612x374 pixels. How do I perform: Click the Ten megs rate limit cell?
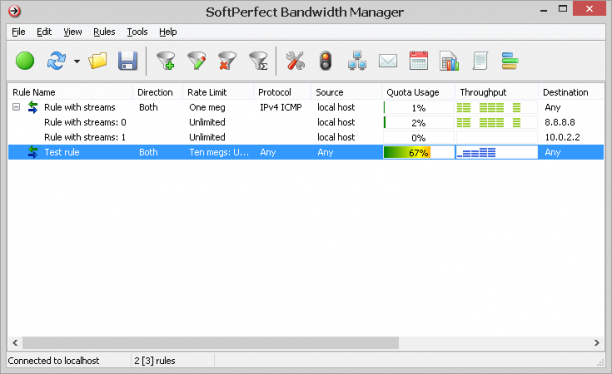219,152
